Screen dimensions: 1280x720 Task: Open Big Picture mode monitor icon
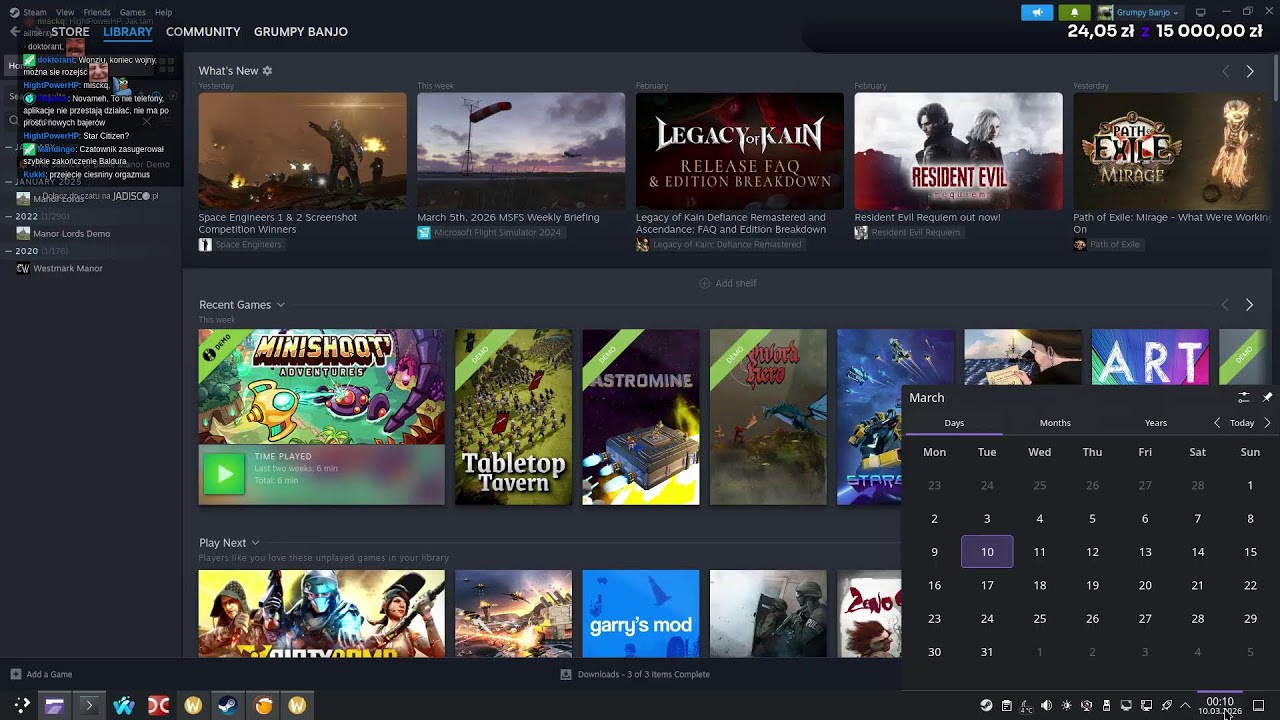pos(1201,12)
